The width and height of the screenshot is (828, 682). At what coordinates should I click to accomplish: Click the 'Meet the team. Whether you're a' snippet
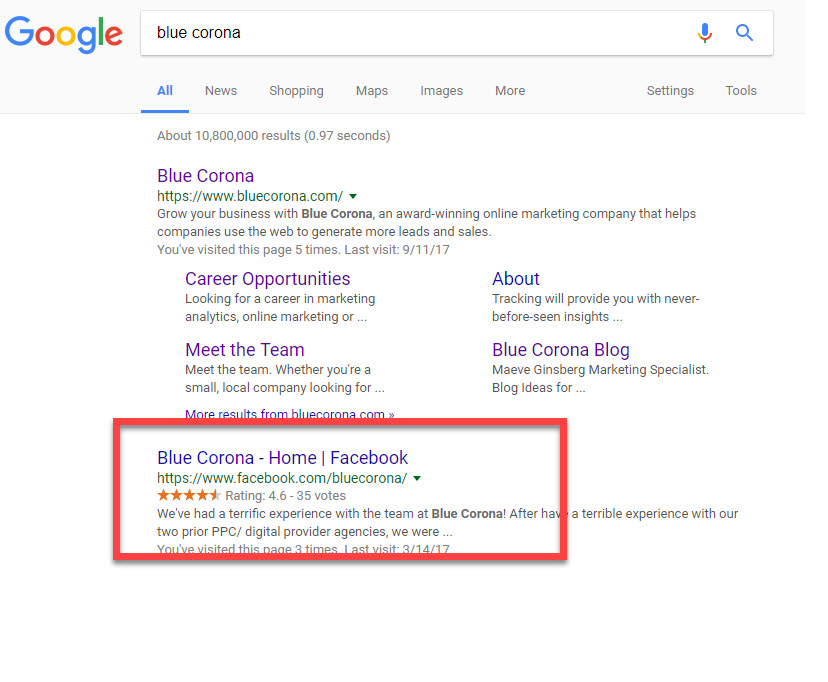click(x=285, y=378)
